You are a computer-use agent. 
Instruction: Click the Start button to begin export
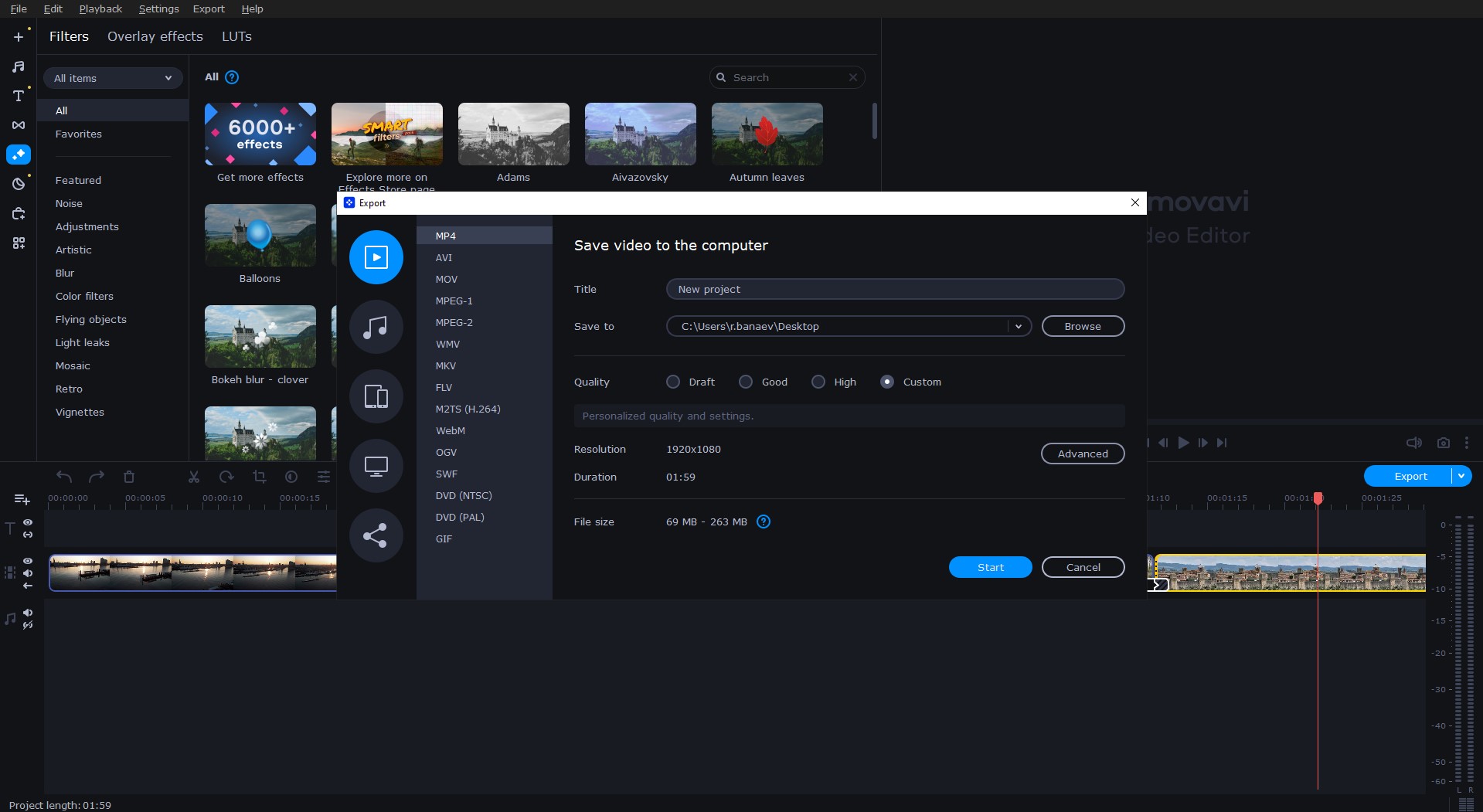[x=990, y=567]
